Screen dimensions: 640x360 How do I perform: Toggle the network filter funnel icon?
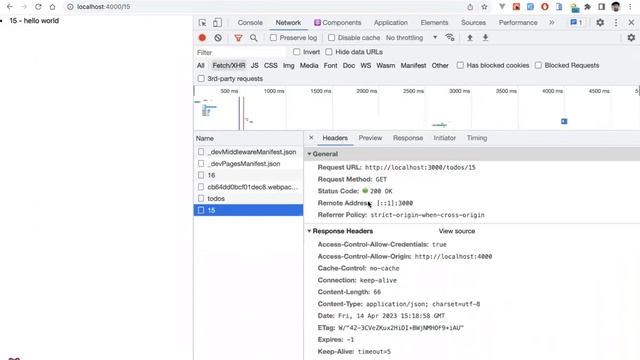(238, 38)
